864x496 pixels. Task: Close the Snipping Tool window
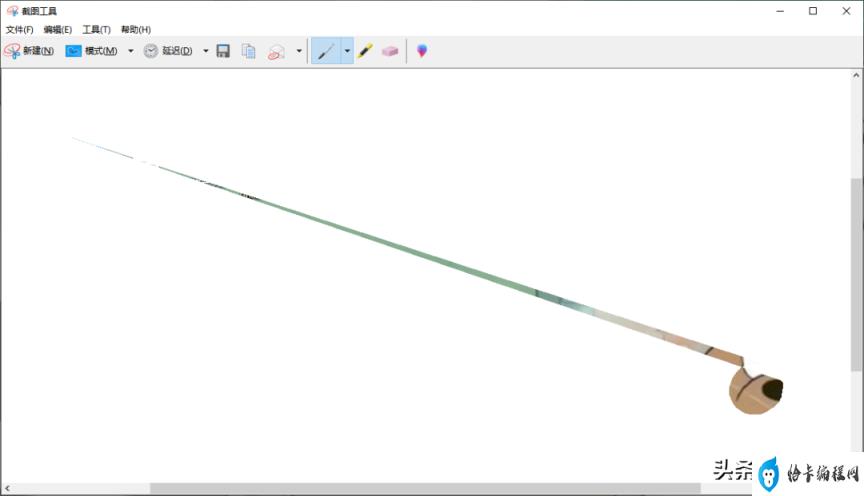point(846,11)
